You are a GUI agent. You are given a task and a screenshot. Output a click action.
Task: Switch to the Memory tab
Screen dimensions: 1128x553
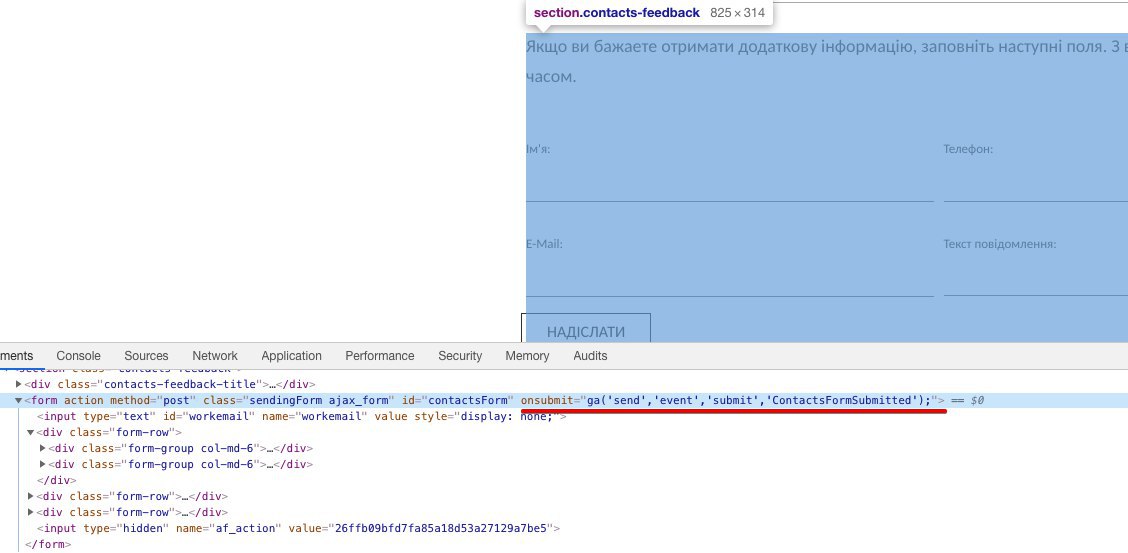(527, 356)
